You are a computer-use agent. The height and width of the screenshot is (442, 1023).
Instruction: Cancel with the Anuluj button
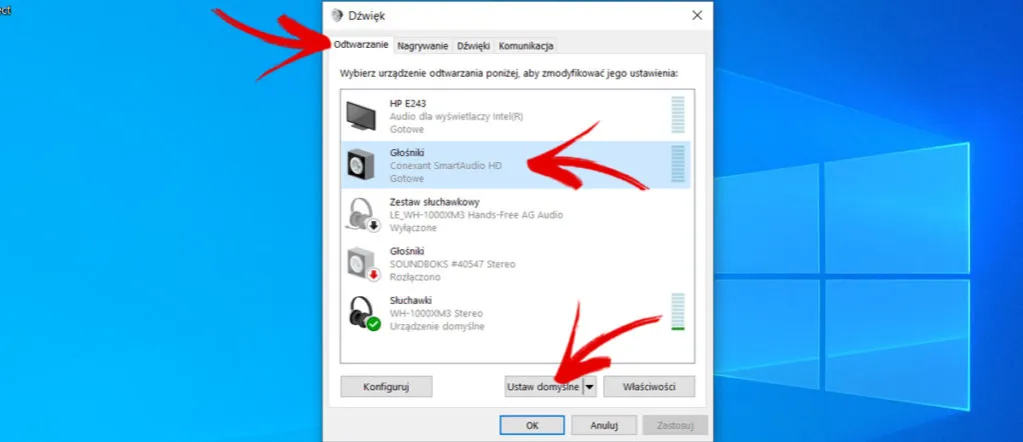pos(603,425)
